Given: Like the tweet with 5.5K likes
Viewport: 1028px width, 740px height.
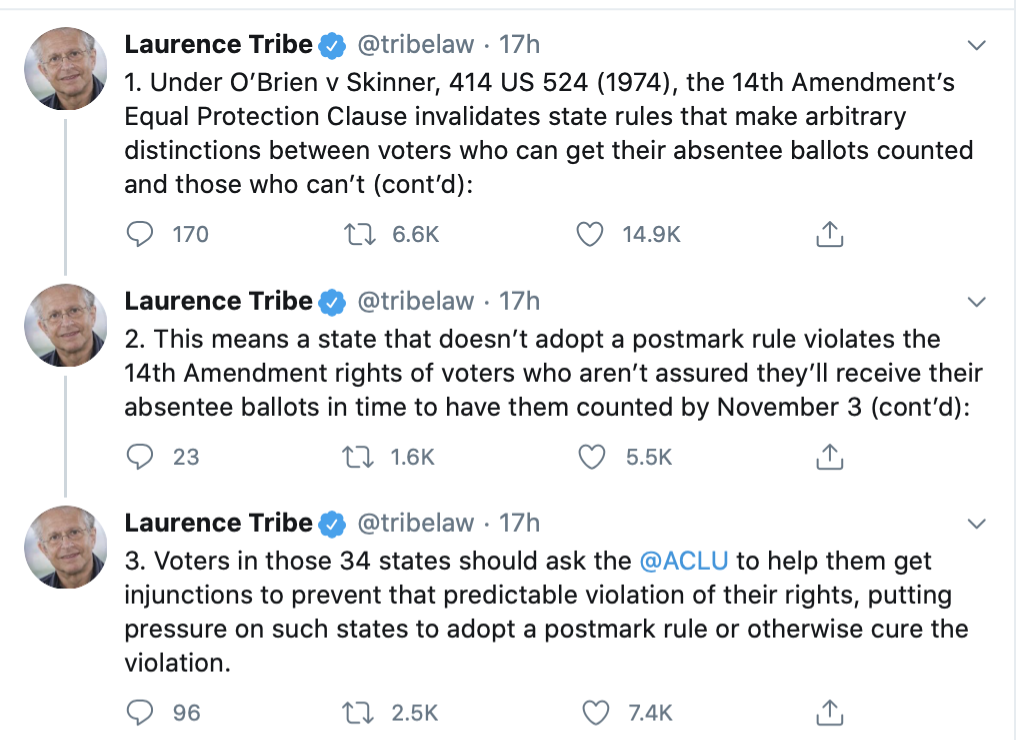Looking at the screenshot, I should point(592,456).
